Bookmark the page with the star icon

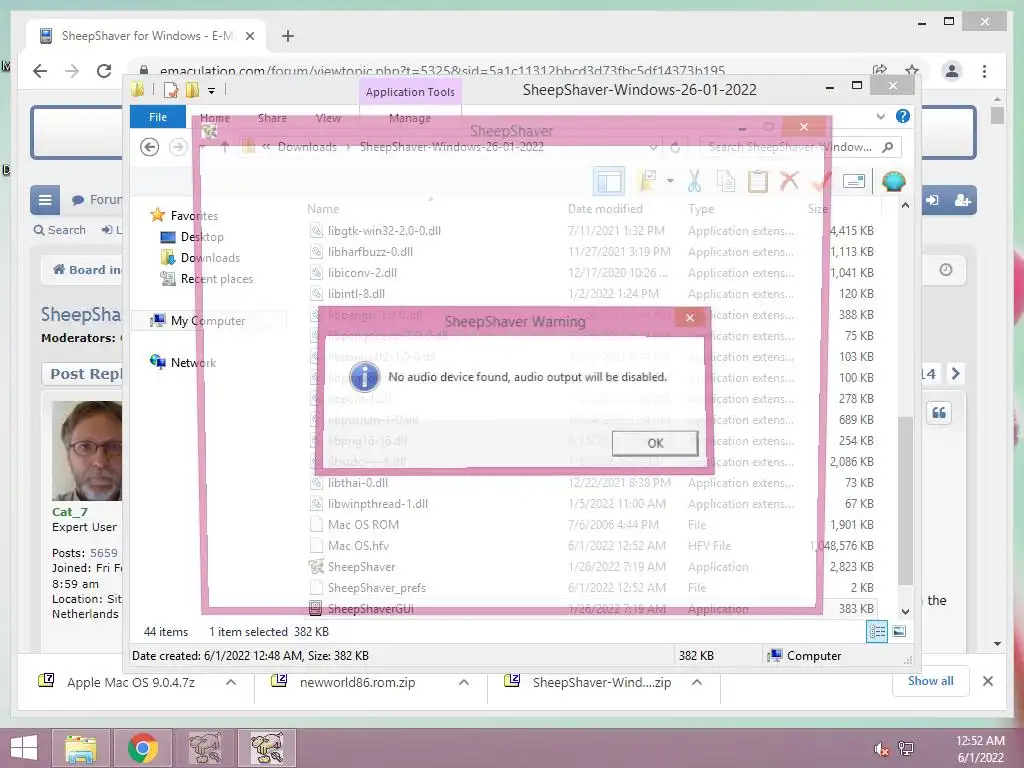(912, 71)
